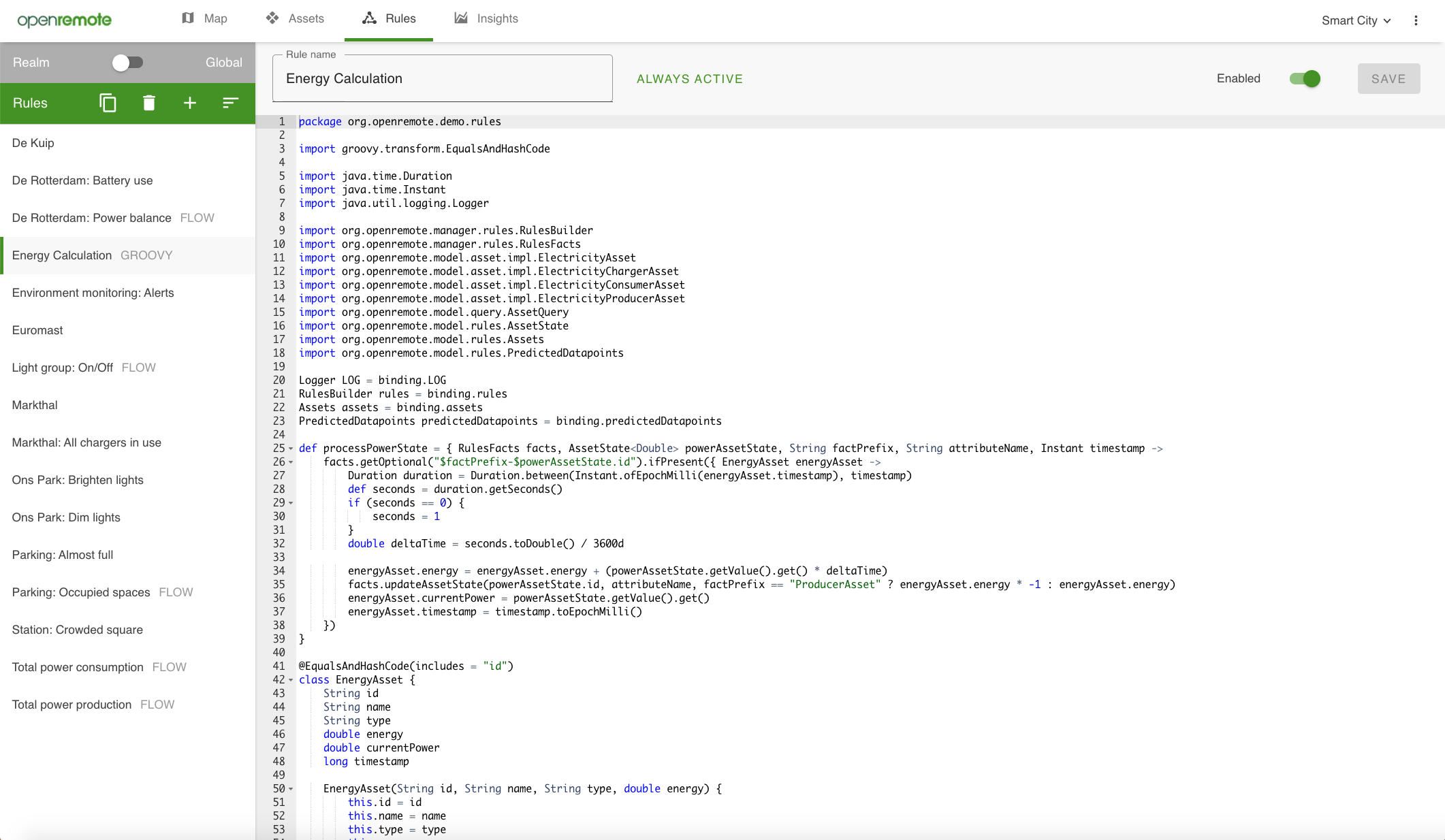The image size is (1445, 840).
Task: Open the three-dot options menu
Action: [1416, 20]
